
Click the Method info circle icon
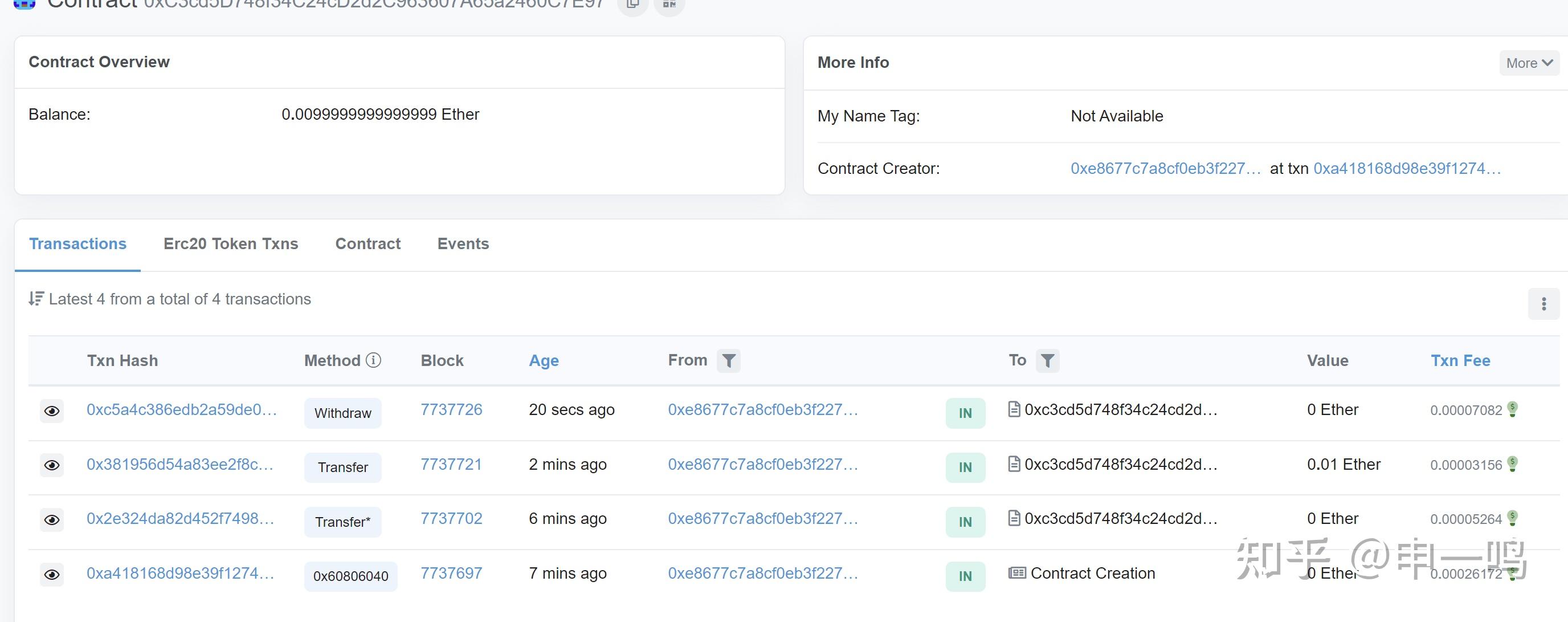click(x=373, y=360)
